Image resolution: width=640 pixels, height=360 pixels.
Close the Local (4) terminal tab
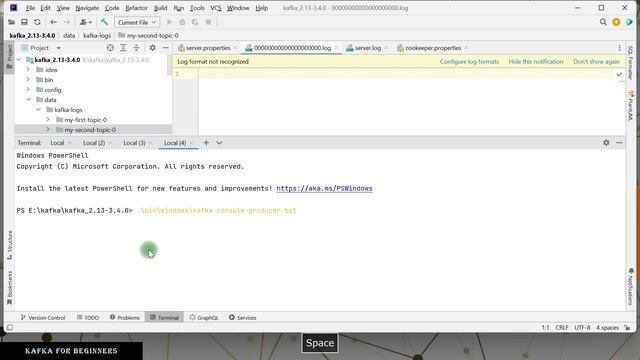click(x=191, y=143)
